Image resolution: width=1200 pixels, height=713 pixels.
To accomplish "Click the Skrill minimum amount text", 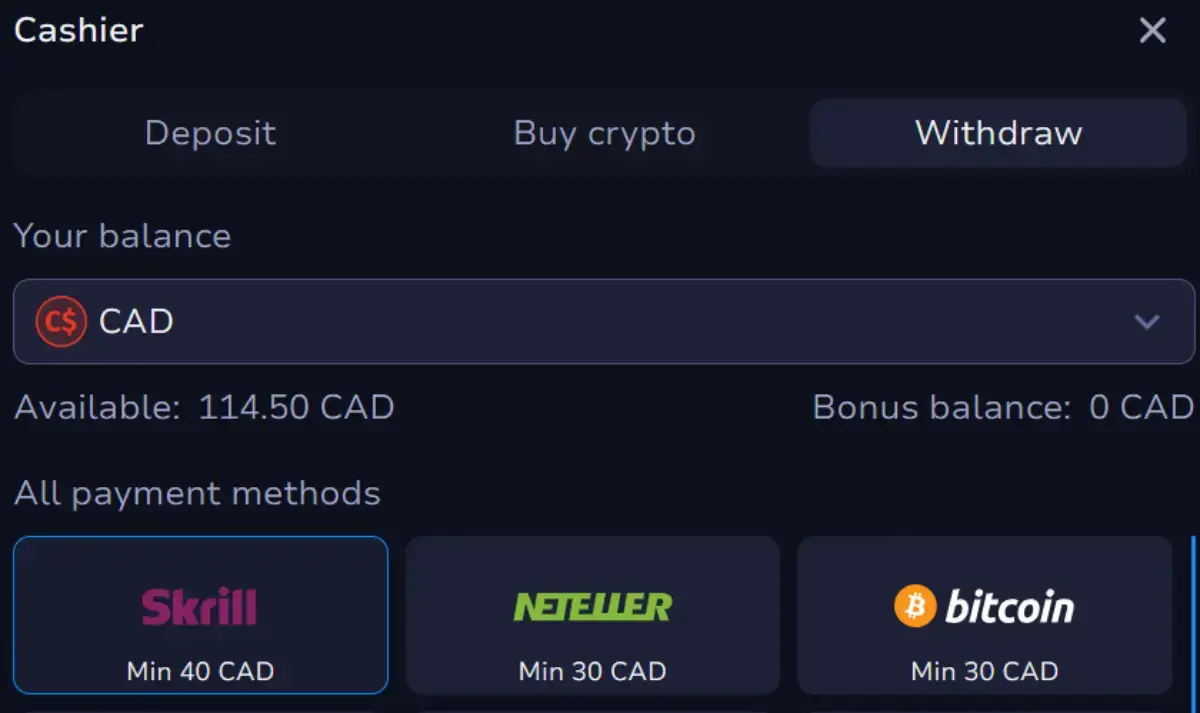I will point(200,671).
